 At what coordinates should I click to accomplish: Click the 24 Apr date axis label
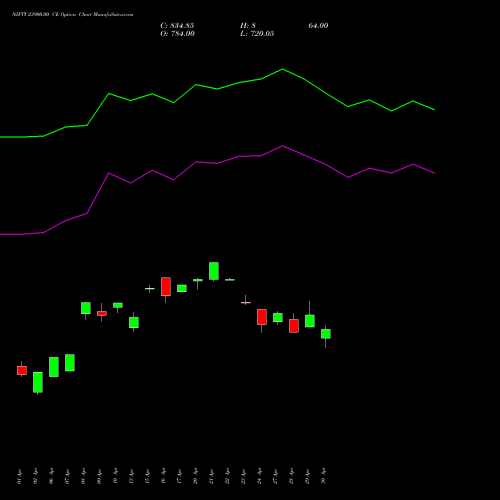(x=259, y=476)
